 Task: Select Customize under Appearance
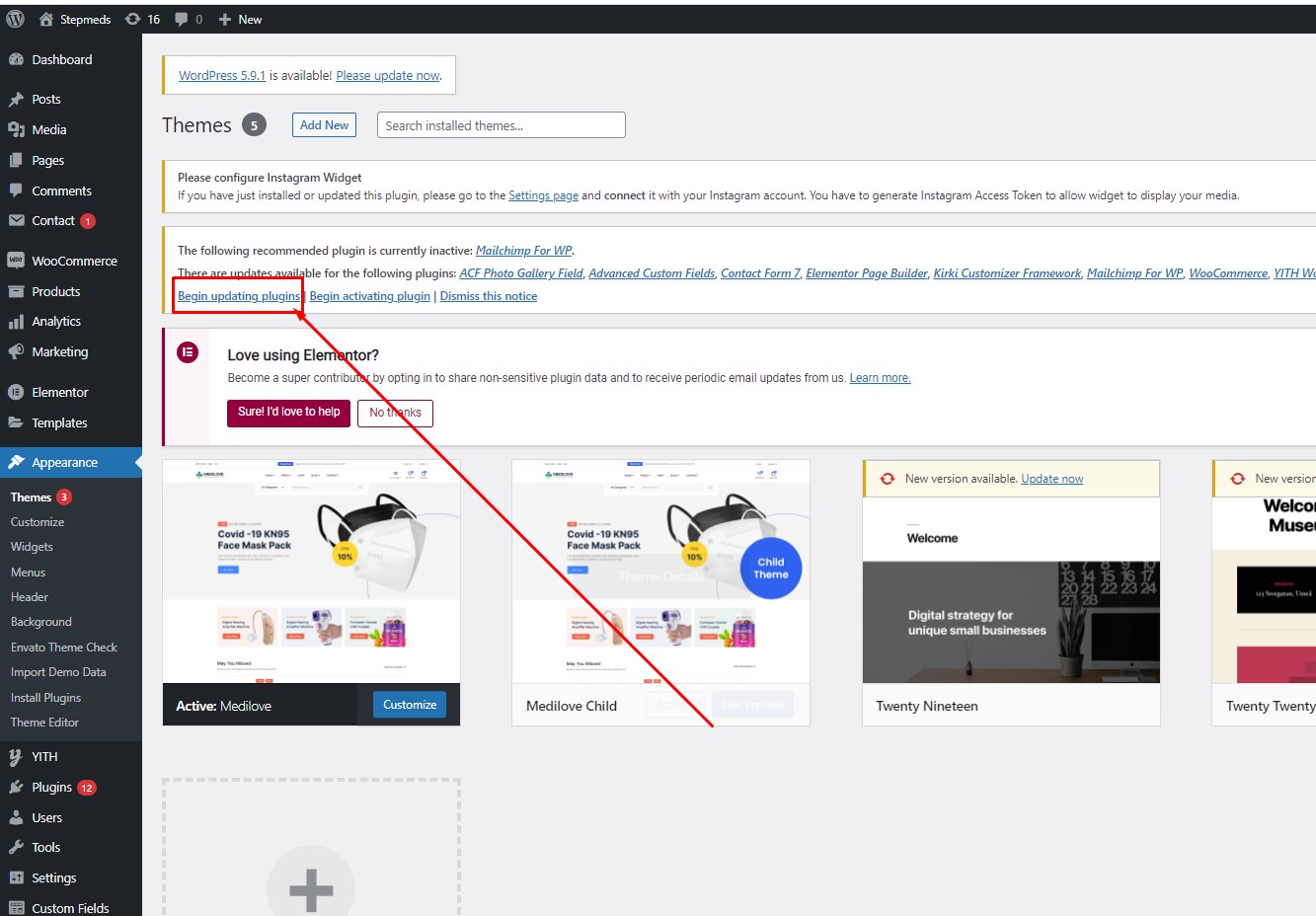click(x=38, y=522)
